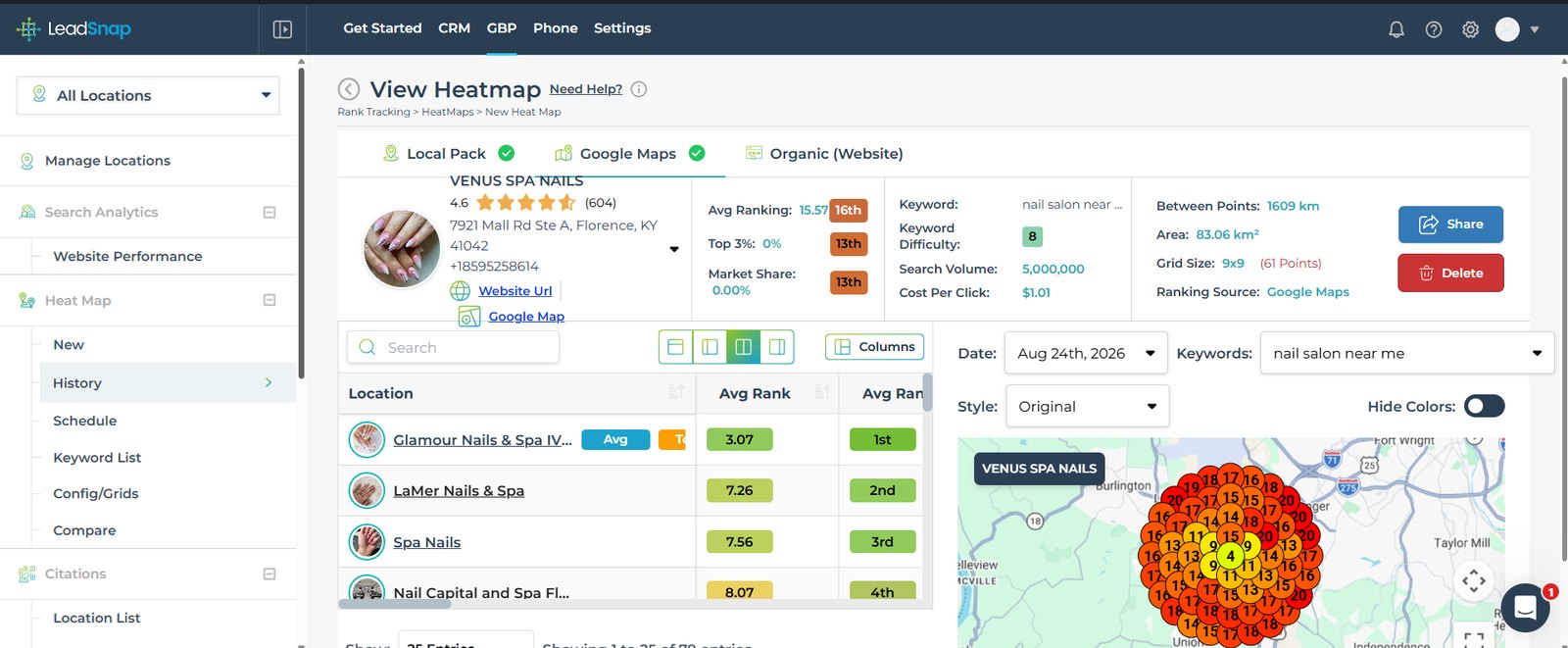The image size is (1568, 648).
Task: Open the Keywords dropdown
Action: (1407, 353)
